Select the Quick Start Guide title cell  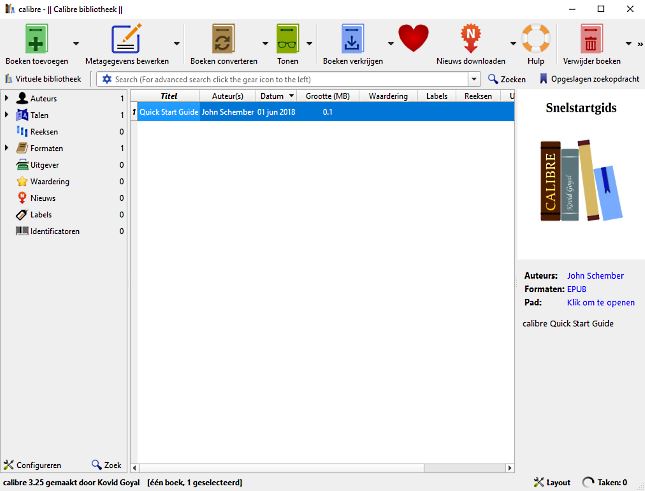[x=168, y=112]
